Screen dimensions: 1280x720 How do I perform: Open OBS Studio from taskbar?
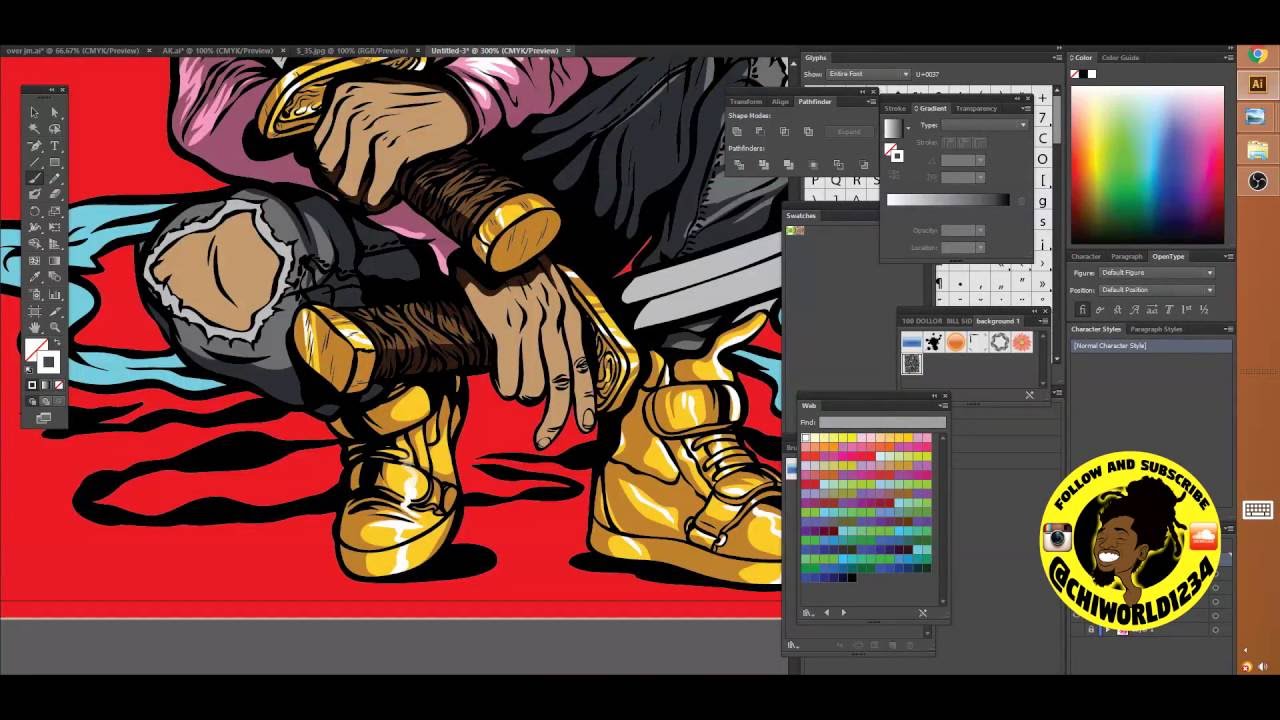tap(1258, 181)
